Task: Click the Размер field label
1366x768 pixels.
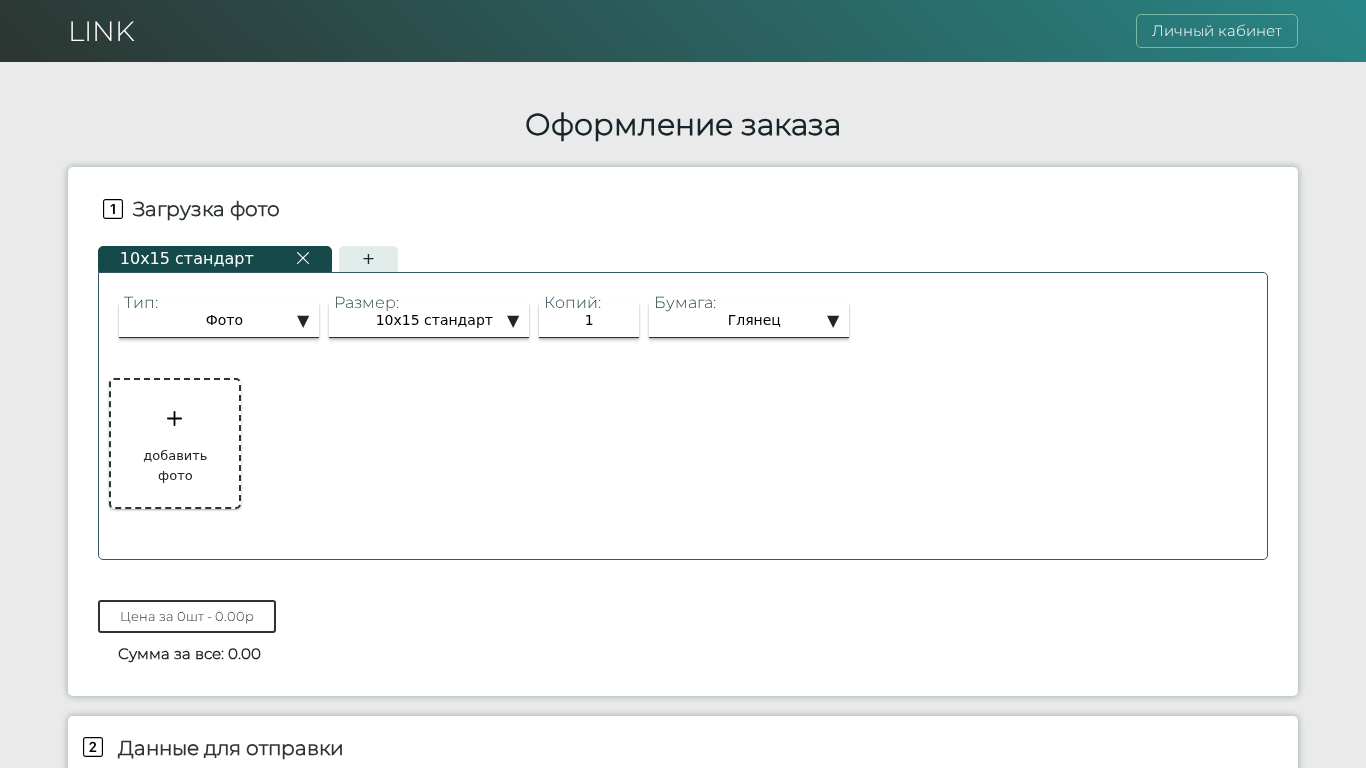Action: 366,302
